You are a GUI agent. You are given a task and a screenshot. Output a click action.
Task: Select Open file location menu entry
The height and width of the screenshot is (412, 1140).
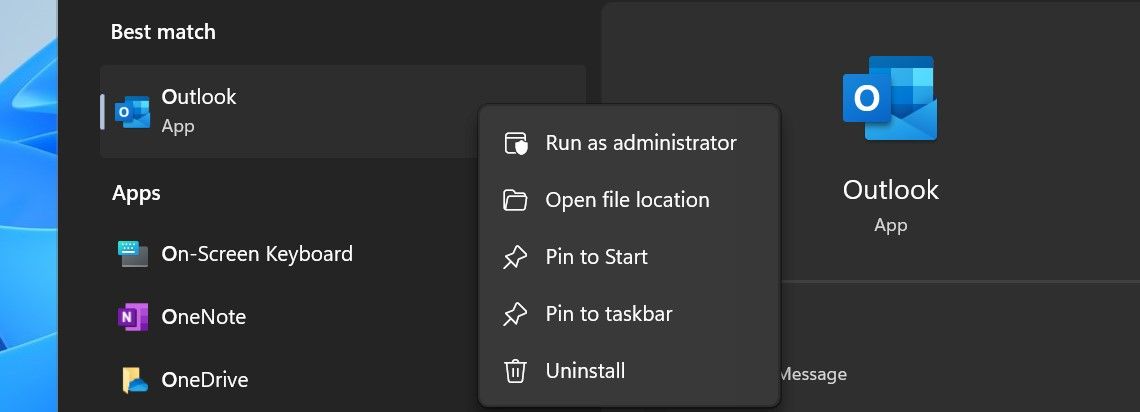coord(627,200)
